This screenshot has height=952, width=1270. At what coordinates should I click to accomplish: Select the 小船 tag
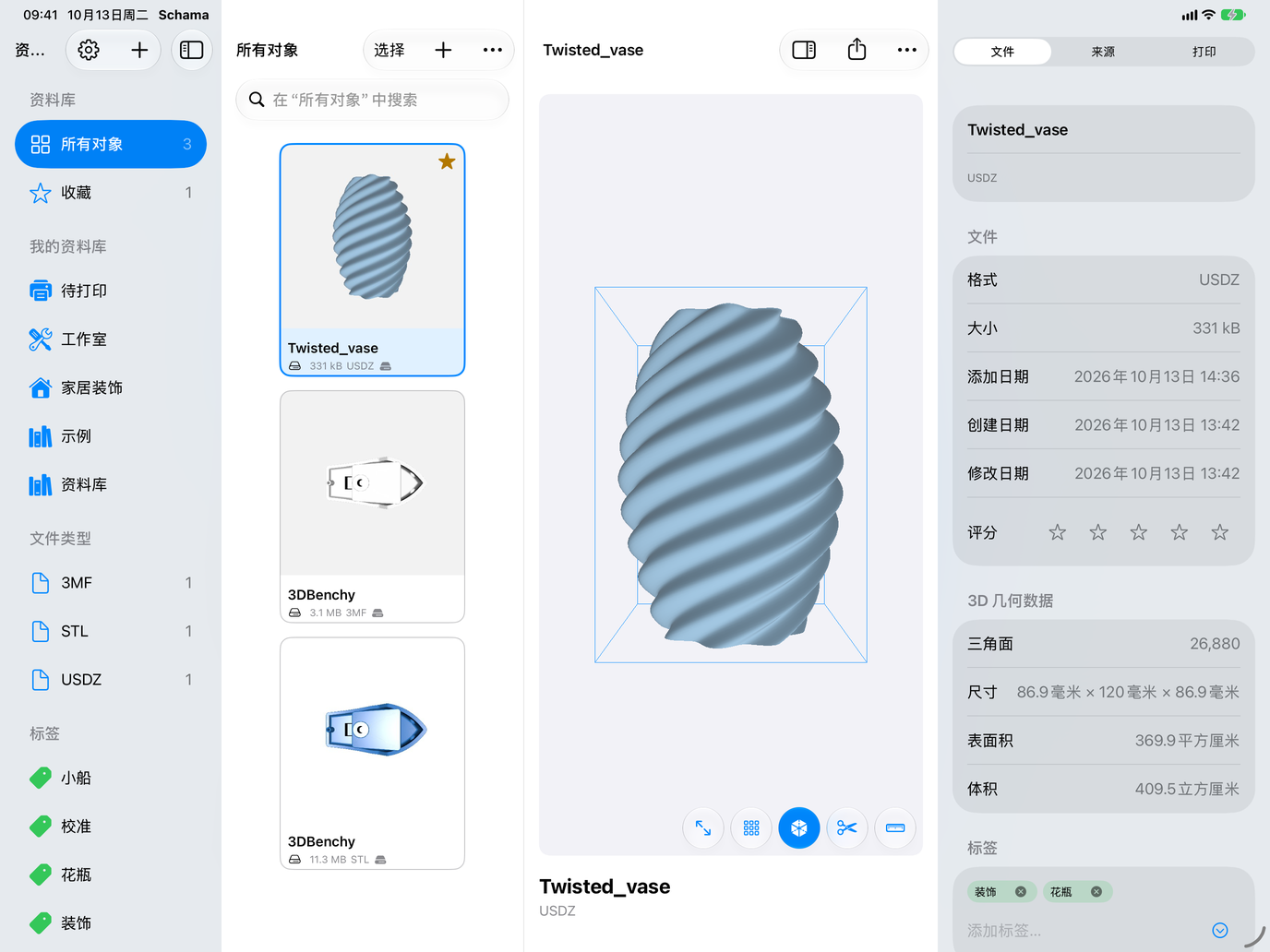click(x=111, y=778)
